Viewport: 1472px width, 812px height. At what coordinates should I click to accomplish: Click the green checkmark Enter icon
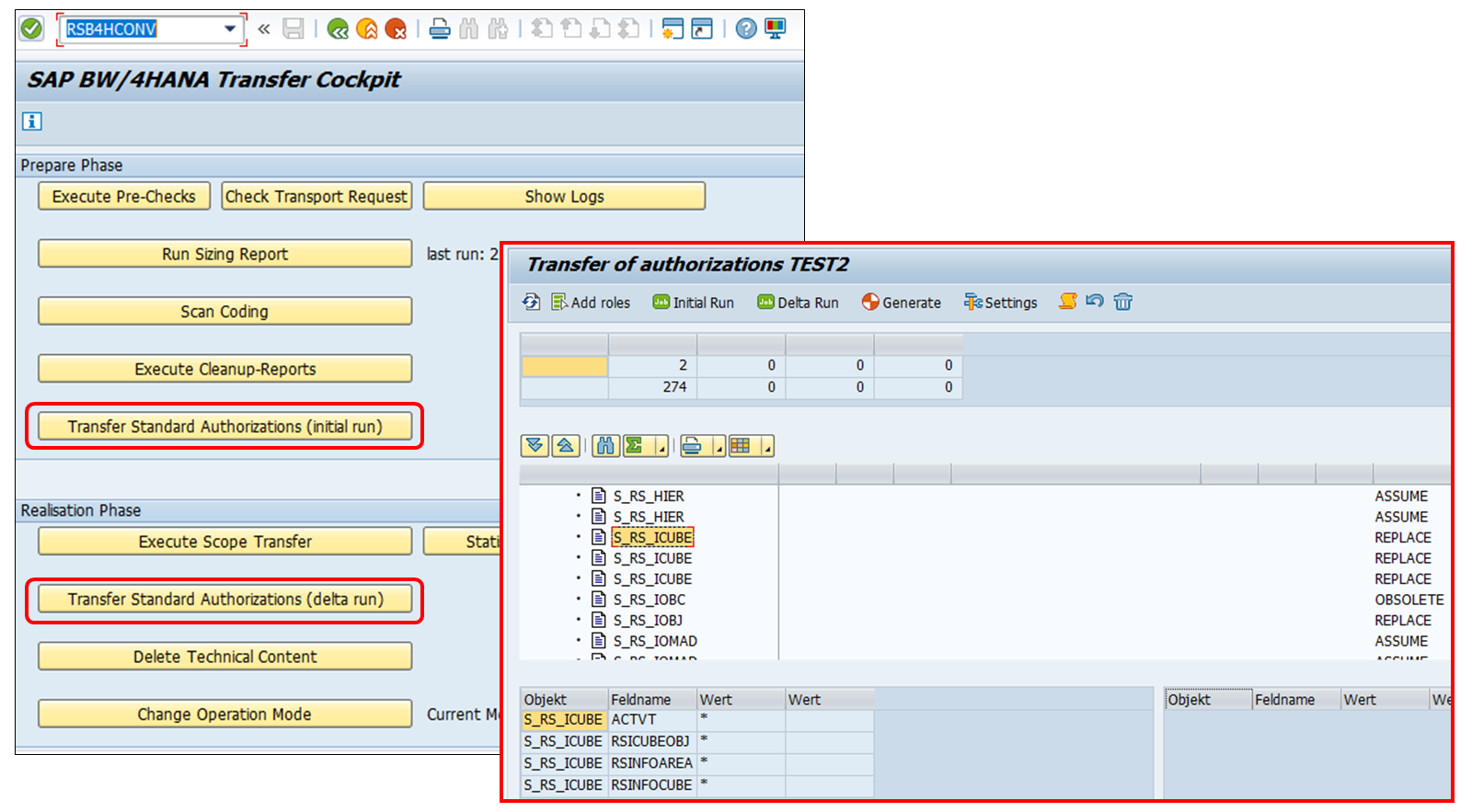click(x=31, y=29)
